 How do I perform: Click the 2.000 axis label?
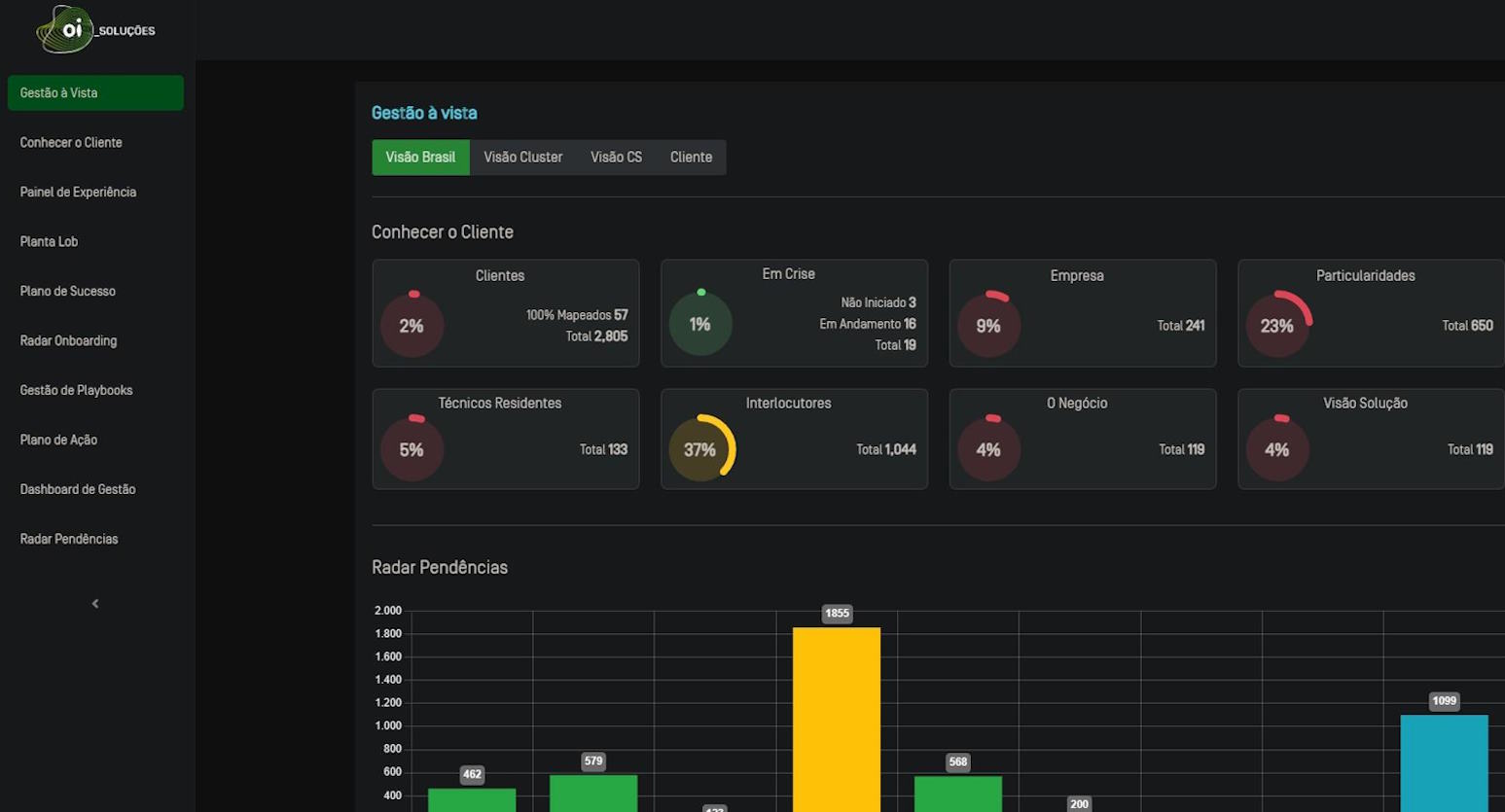pyautogui.click(x=388, y=611)
